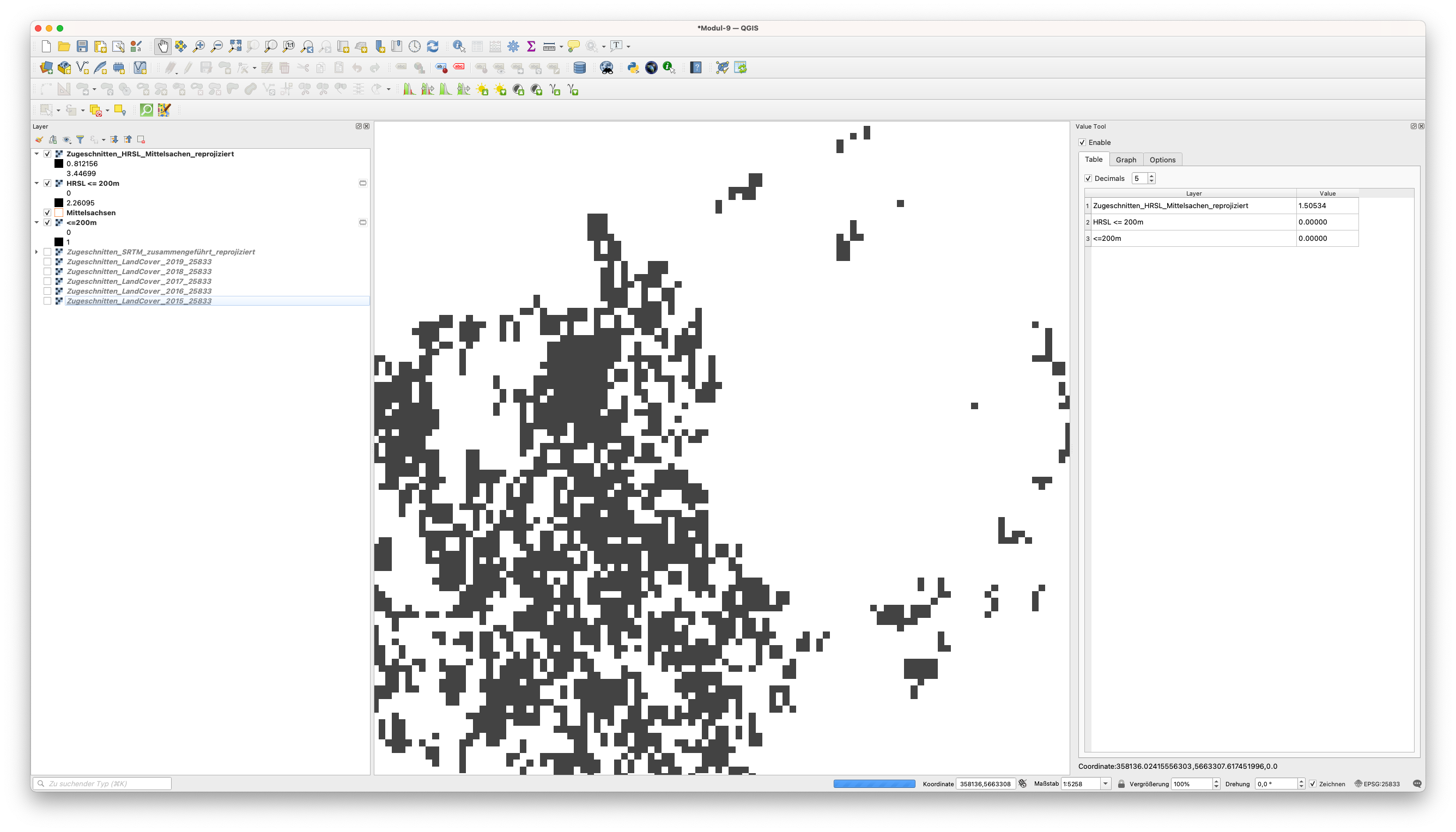The image size is (1456, 832).
Task: Expand the <=200m layer group
Action: click(x=37, y=222)
